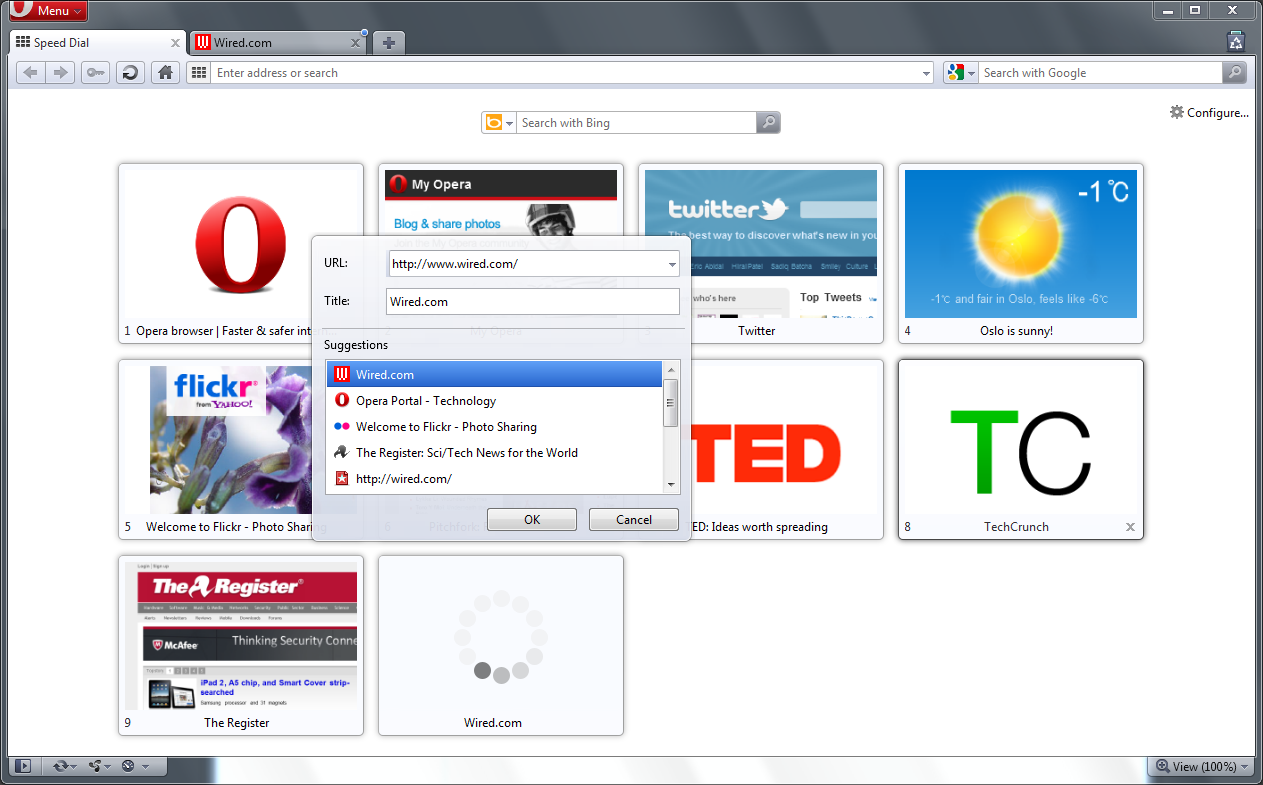The height and width of the screenshot is (785, 1263).
Task: Run the Google search magnifier button
Action: [1235, 72]
